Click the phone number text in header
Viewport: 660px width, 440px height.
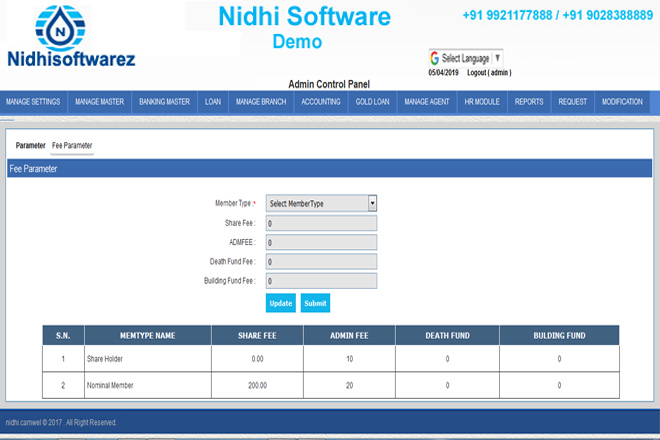[558, 15]
